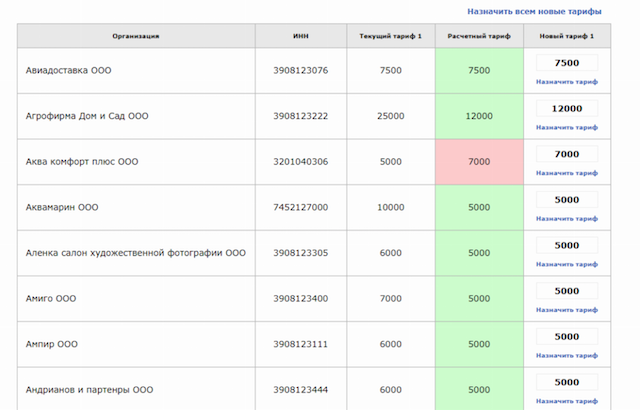The height and width of the screenshot is (410, 640).
Task: Click INN value 7452127000
Action: click(301, 208)
